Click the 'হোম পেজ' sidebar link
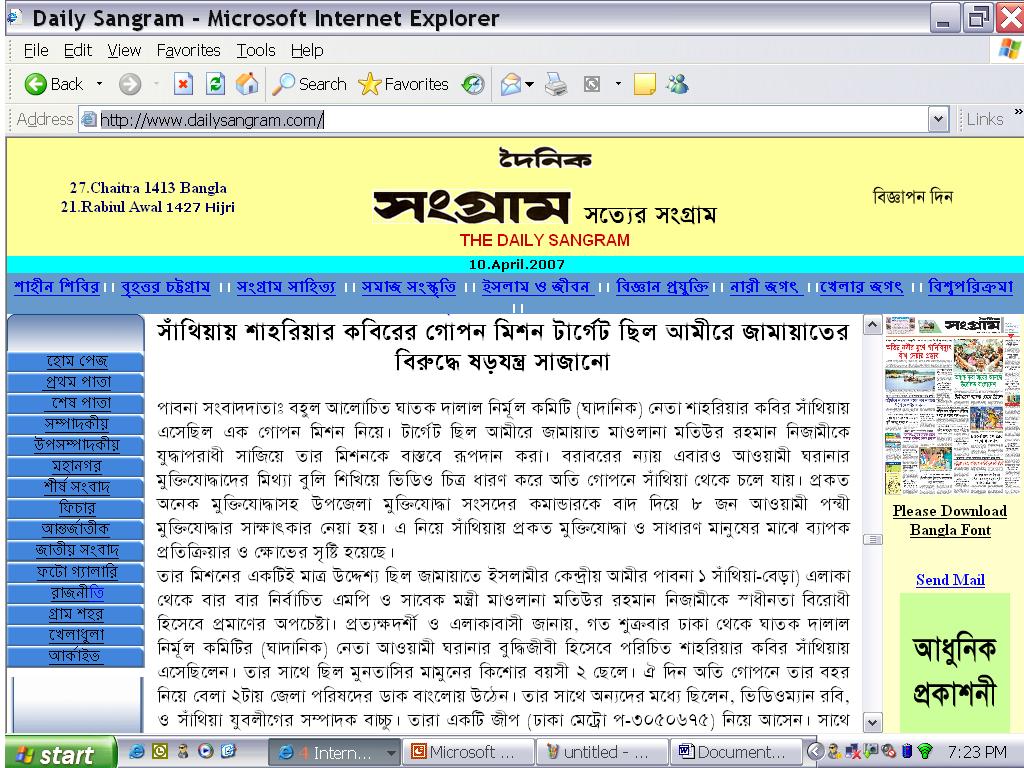Screen dimensions: 1024x768 (x=76, y=361)
